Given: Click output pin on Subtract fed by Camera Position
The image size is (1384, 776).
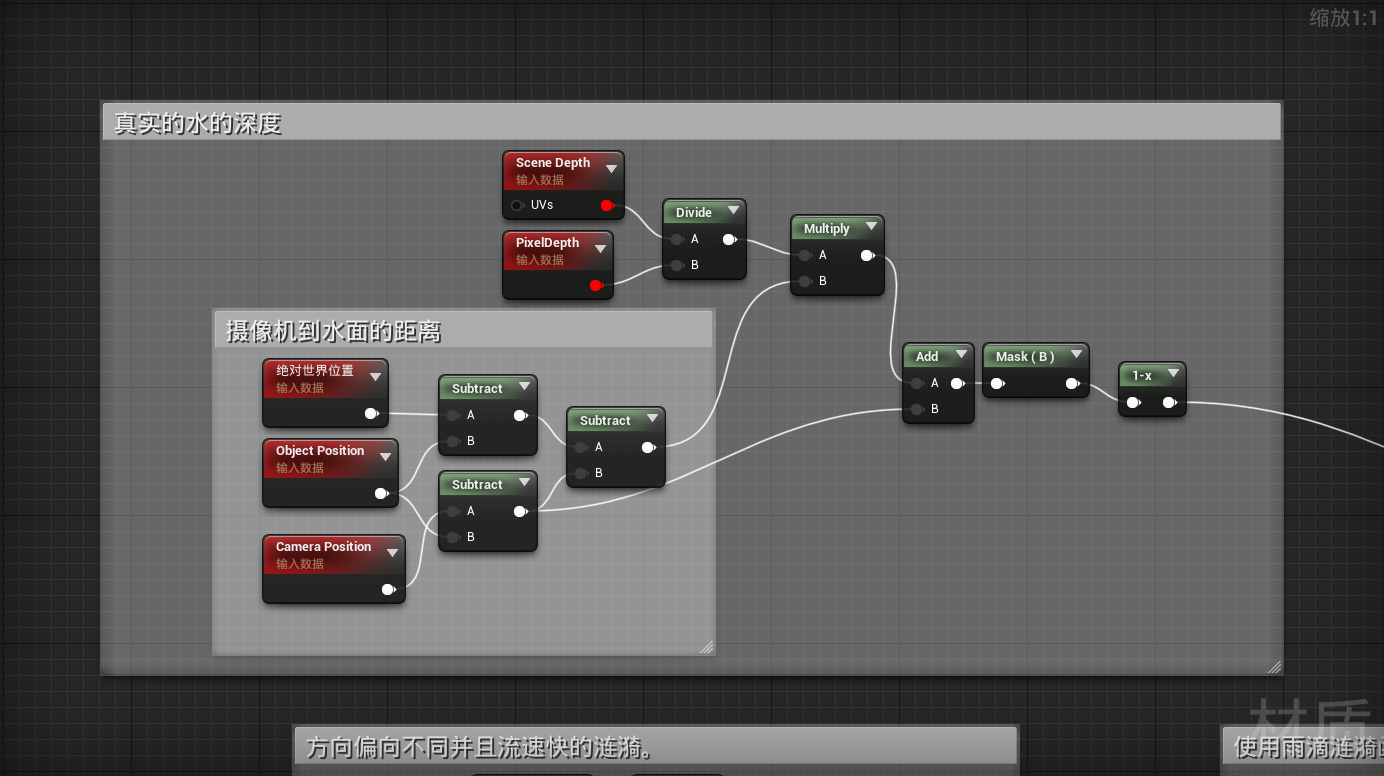Looking at the screenshot, I should (521, 512).
